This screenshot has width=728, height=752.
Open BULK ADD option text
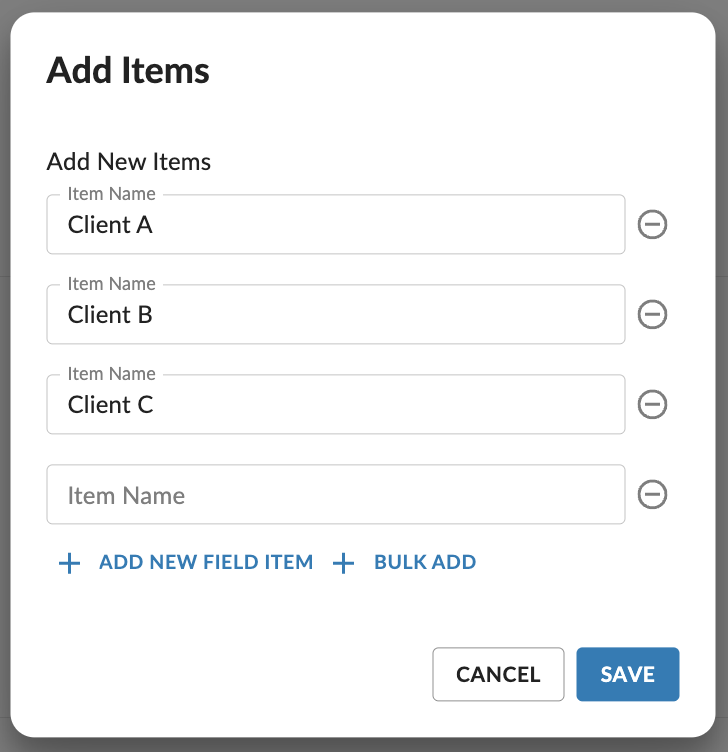[x=425, y=562]
